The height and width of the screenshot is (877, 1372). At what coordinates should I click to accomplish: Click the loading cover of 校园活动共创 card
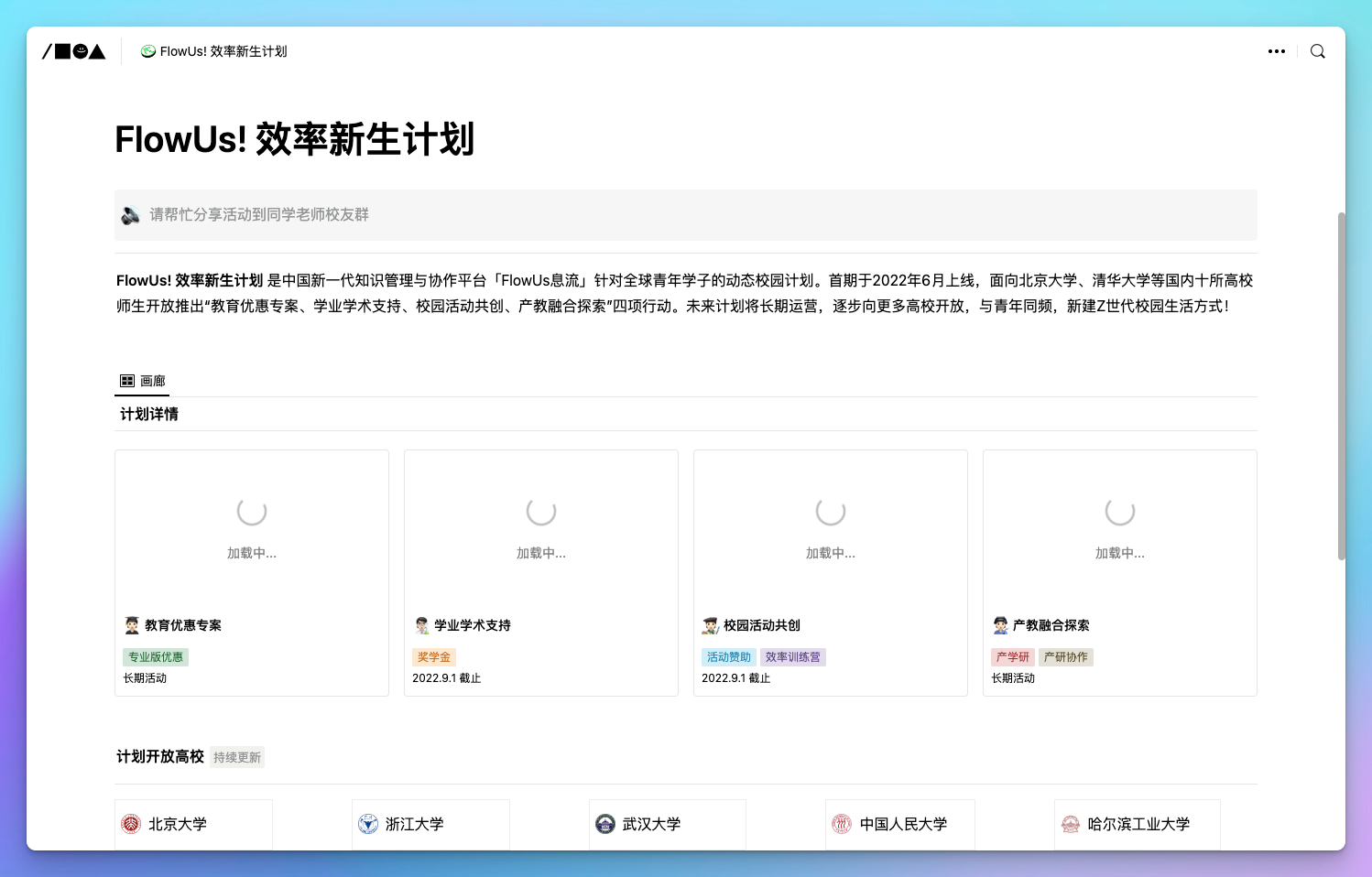click(x=831, y=529)
